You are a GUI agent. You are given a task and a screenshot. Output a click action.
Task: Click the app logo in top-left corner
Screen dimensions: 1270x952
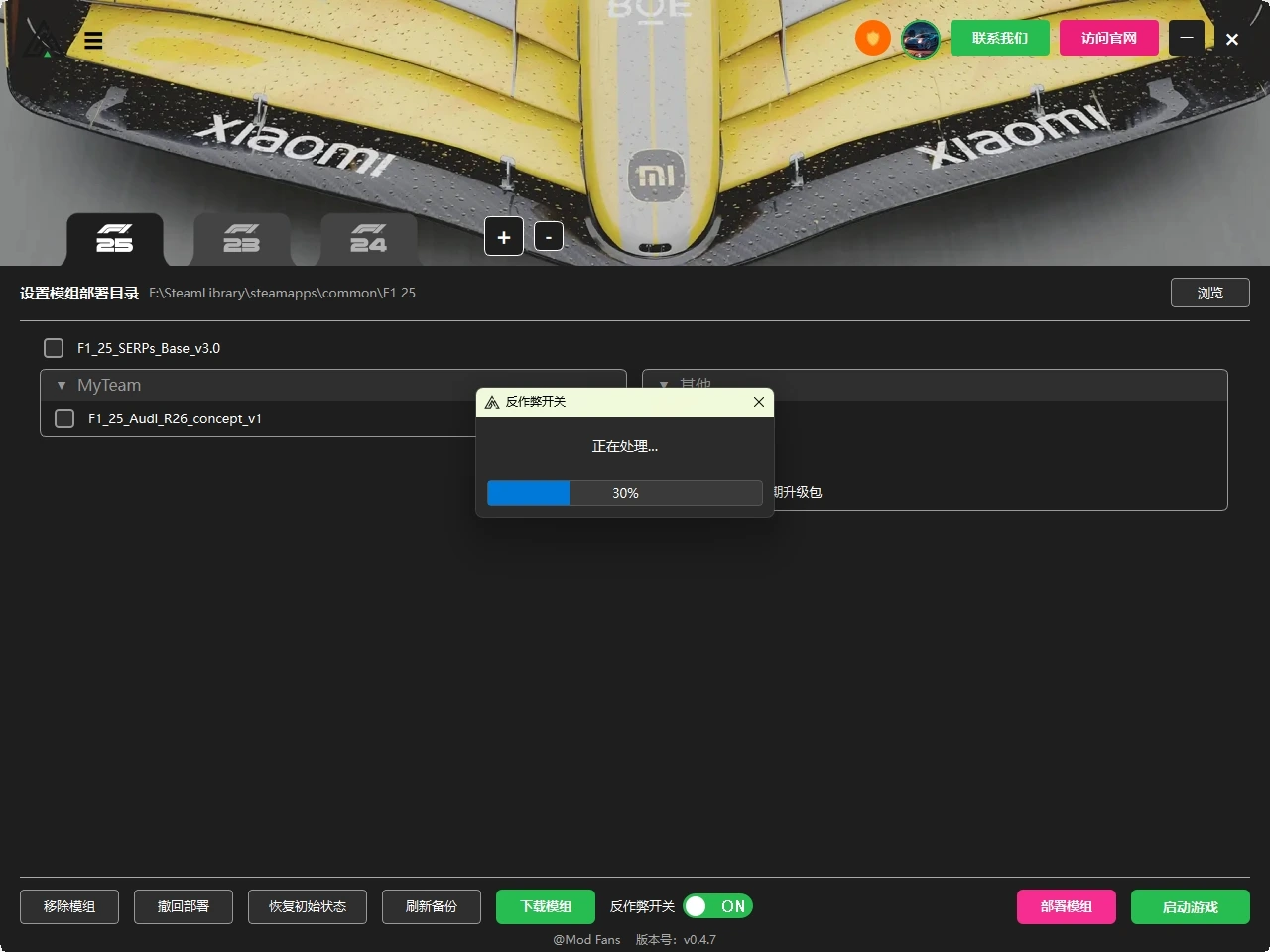tap(40, 42)
